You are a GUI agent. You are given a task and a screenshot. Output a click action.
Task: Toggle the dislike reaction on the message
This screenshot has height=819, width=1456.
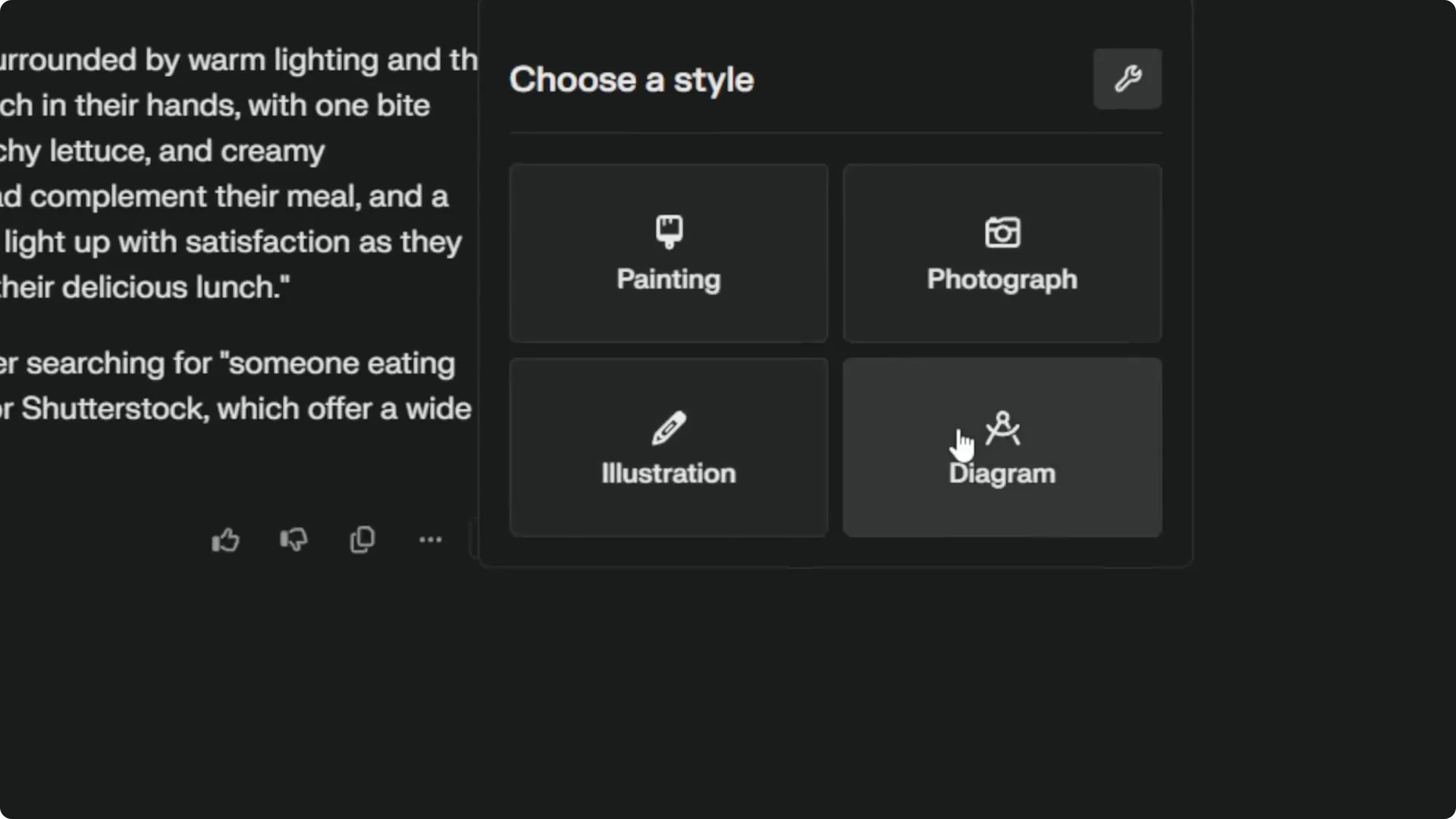(293, 540)
